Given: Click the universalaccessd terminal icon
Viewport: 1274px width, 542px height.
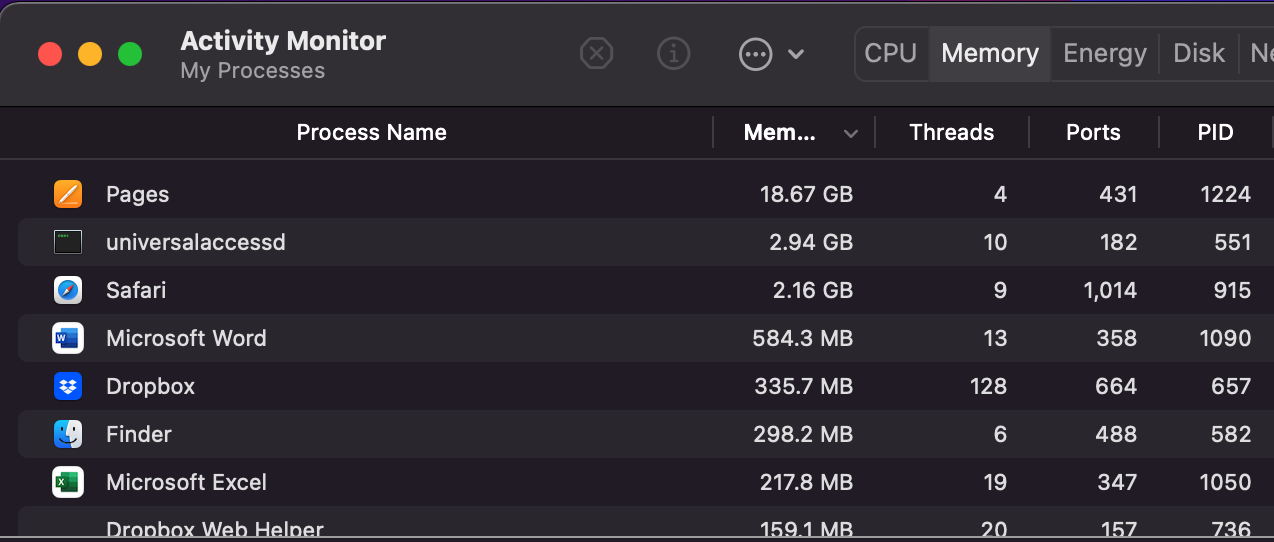Looking at the screenshot, I should point(68,242).
